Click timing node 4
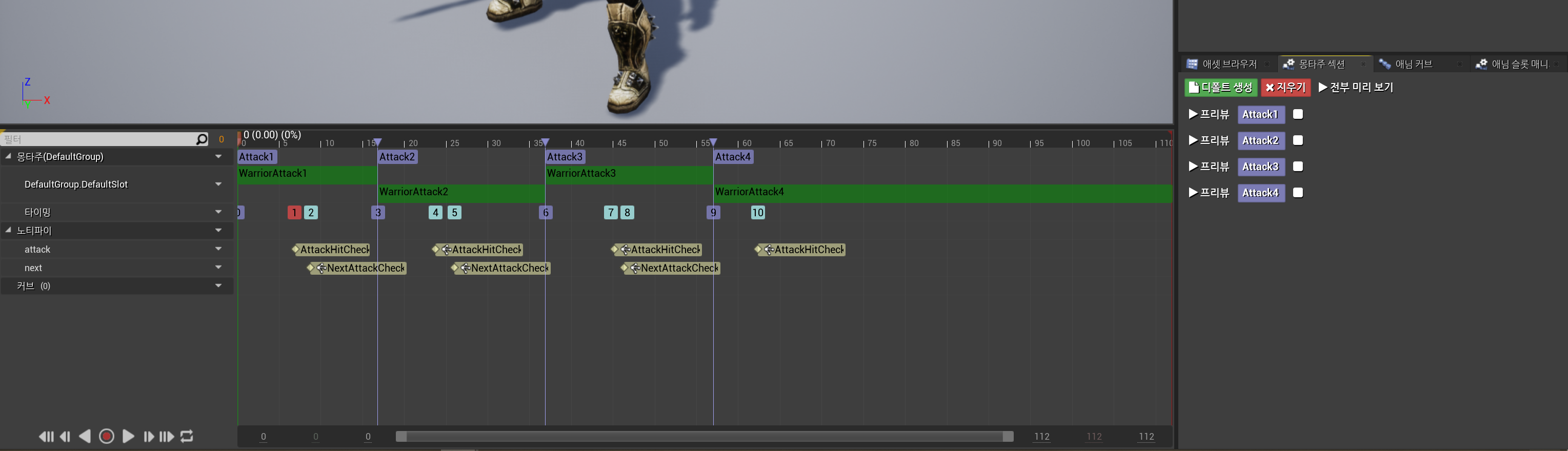1568x451 pixels. coord(436,212)
